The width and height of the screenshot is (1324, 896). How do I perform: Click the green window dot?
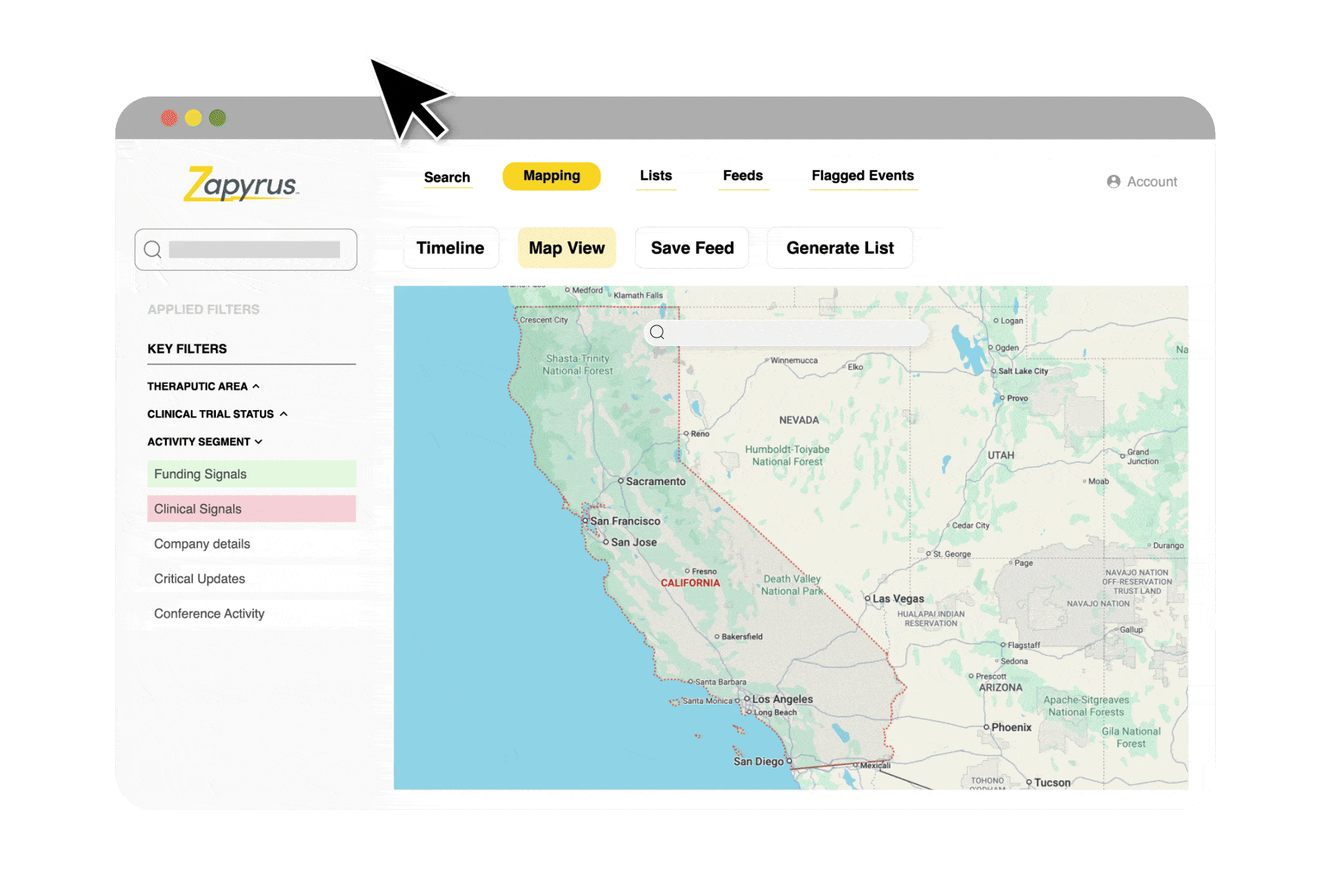coord(217,118)
